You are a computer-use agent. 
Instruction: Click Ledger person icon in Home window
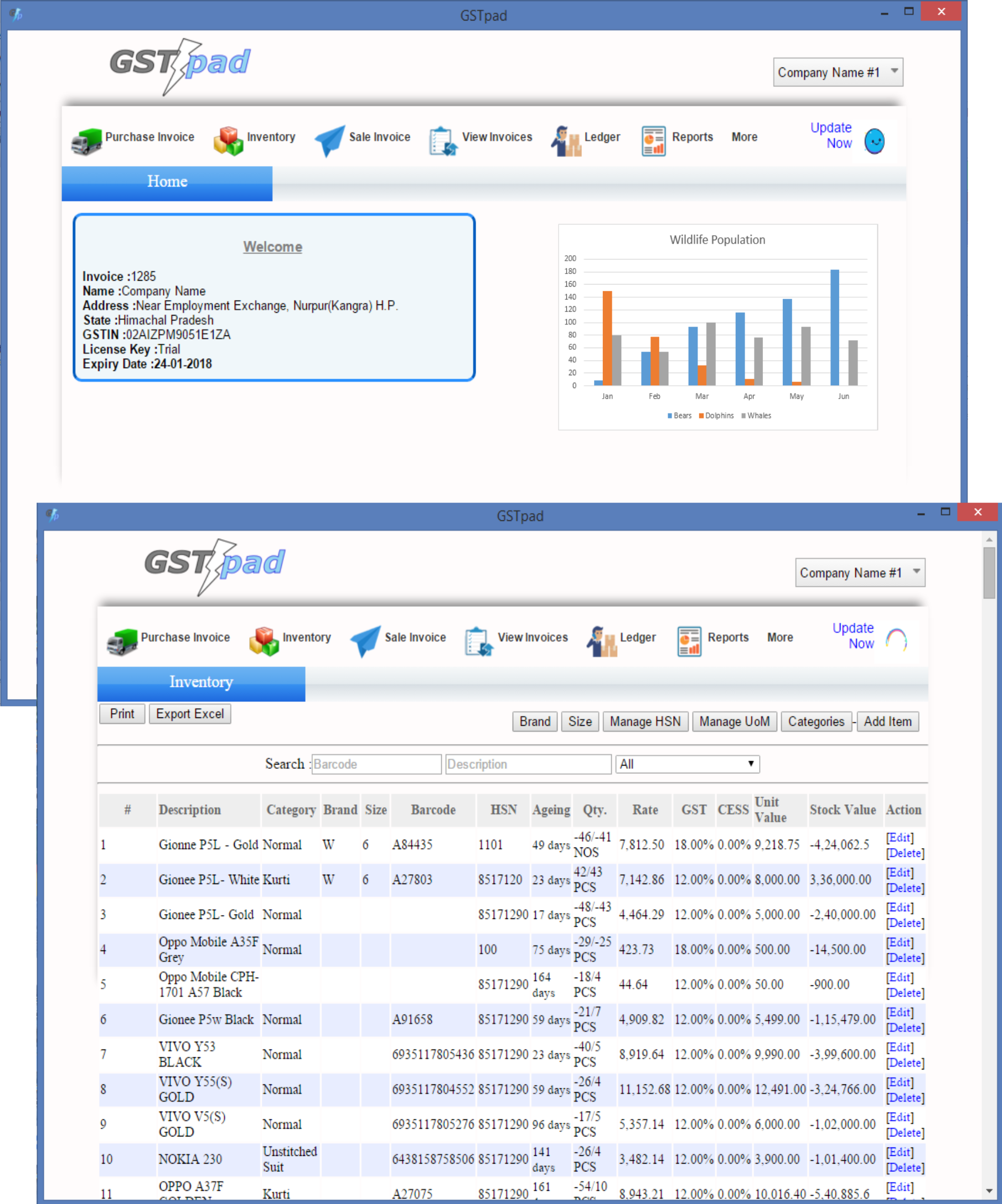point(566,141)
